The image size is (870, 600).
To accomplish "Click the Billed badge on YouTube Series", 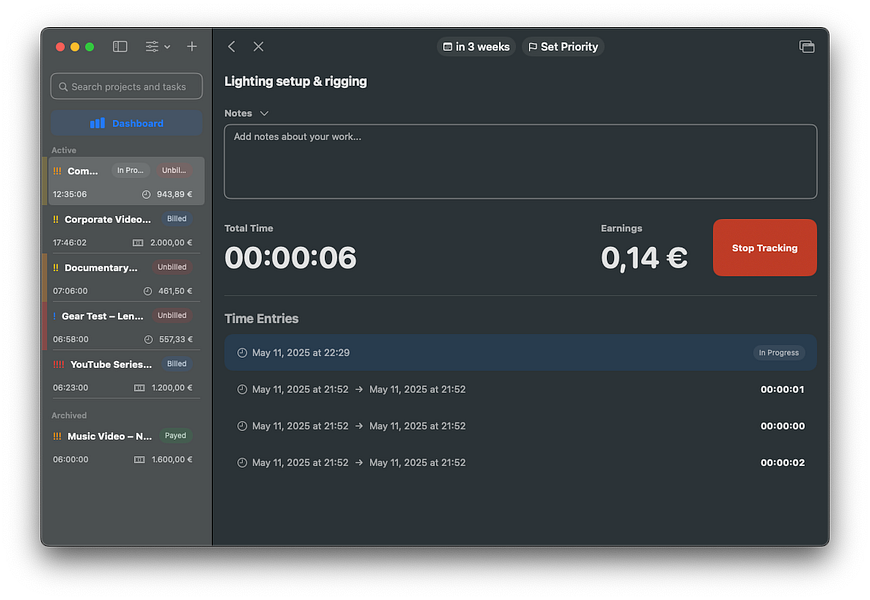I will coord(176,364).
